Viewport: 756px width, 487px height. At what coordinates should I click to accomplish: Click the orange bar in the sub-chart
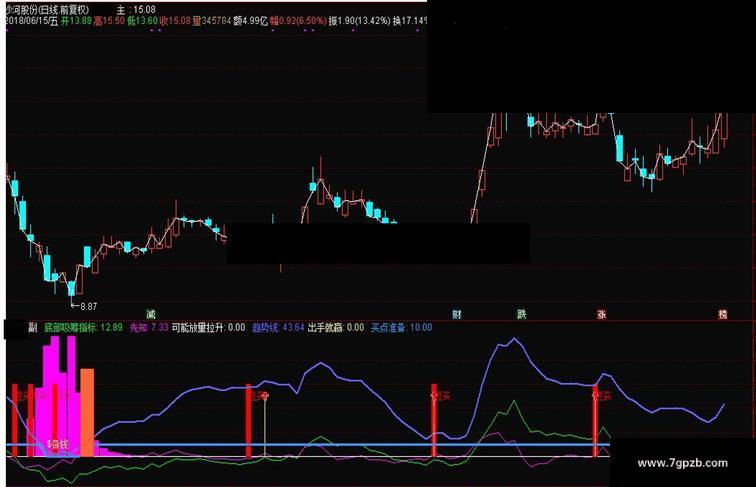pos(87,412)
